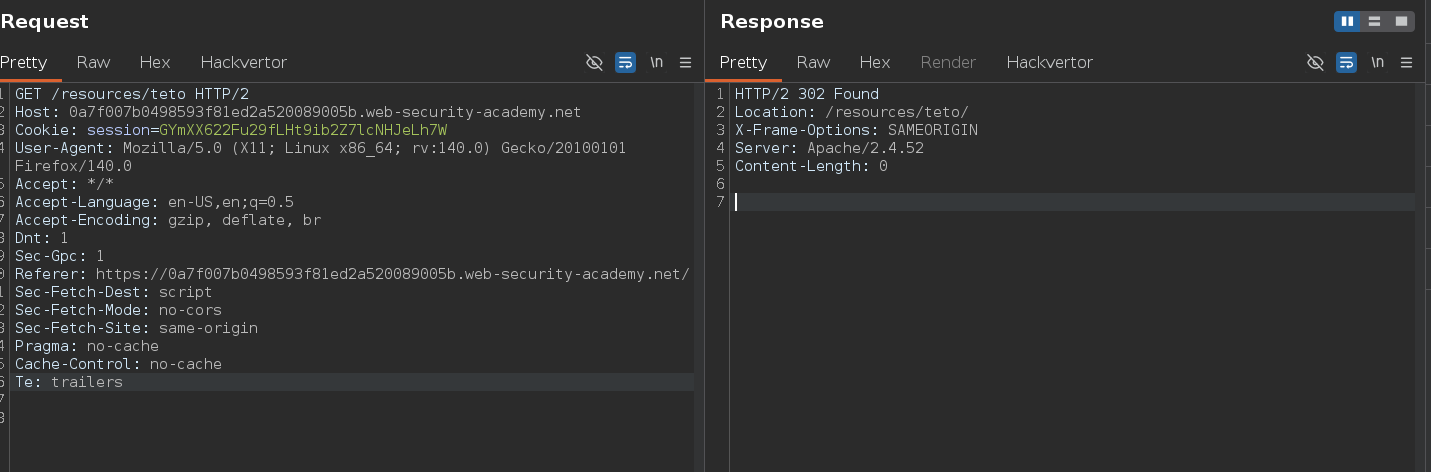Place cursor on response line 7
Image resolution: width=1431 pixels, height=472 pixels.
(x=1073, y=202)
